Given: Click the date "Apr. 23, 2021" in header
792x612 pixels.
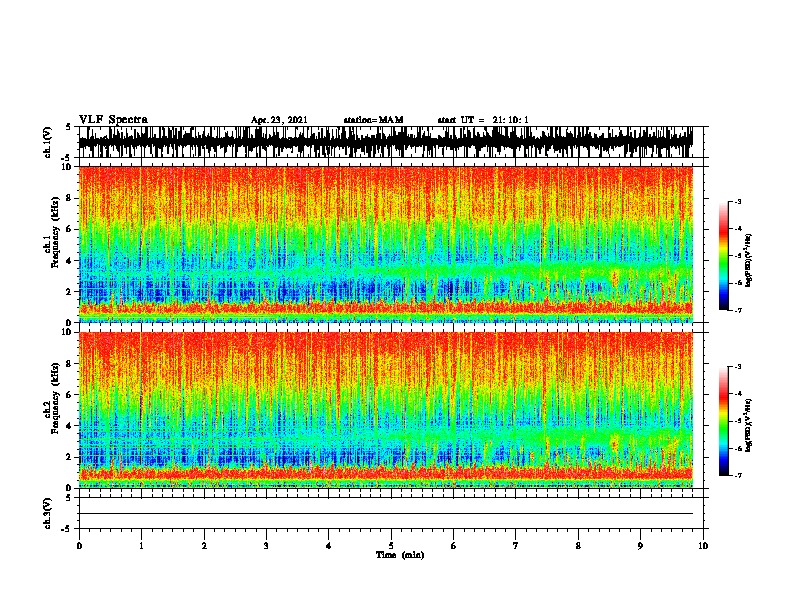Looking at the screenshot, I should tap(279, 120).
